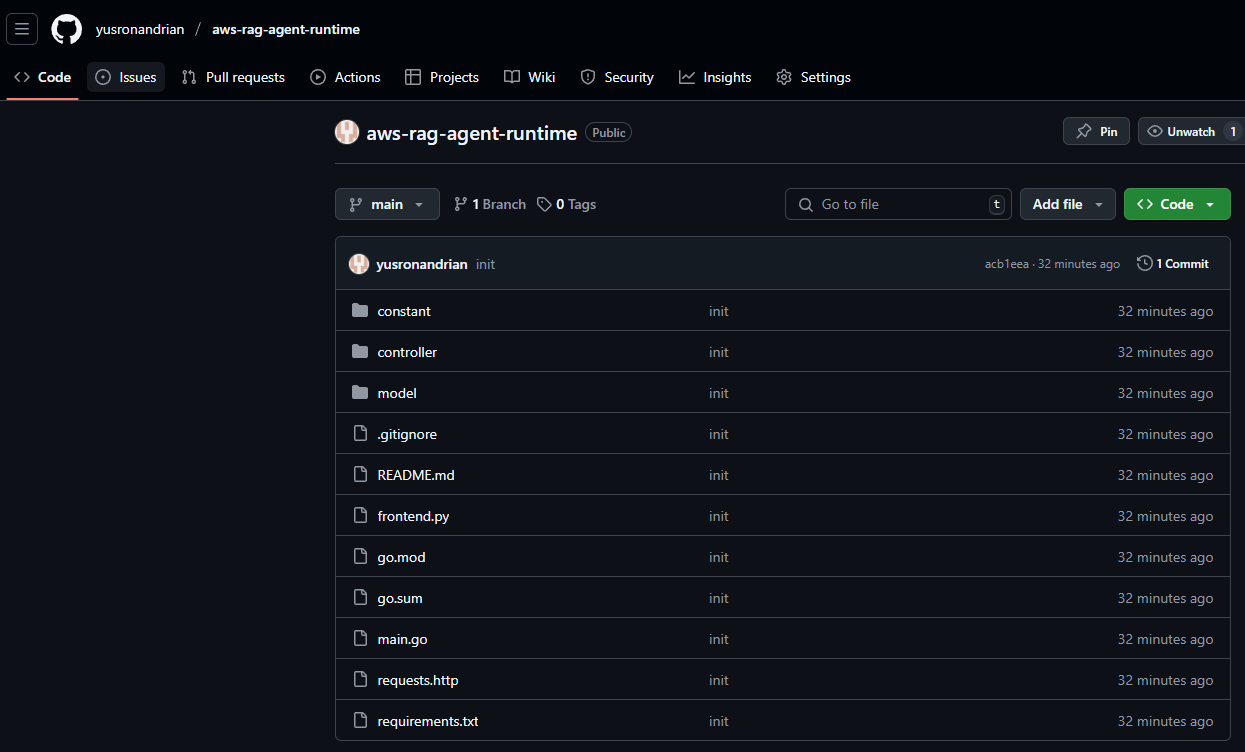Viewport: 1245px width, 752px height.
Task: Click the file icon beside go.mod
Action: [360, 557]
